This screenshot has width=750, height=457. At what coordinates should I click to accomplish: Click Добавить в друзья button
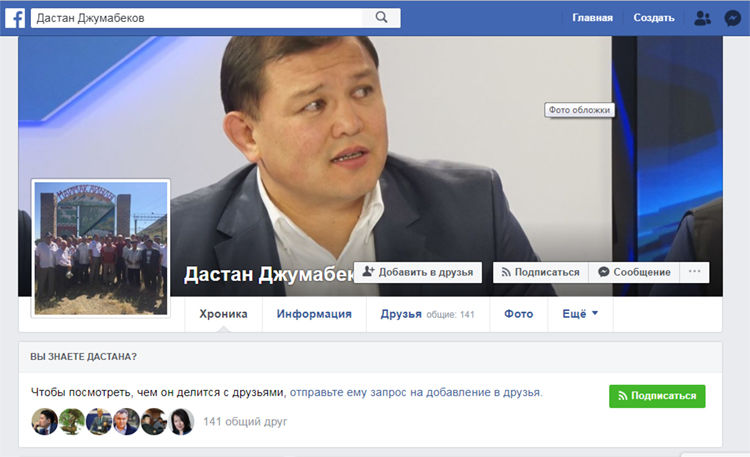[x=418, y=272]
